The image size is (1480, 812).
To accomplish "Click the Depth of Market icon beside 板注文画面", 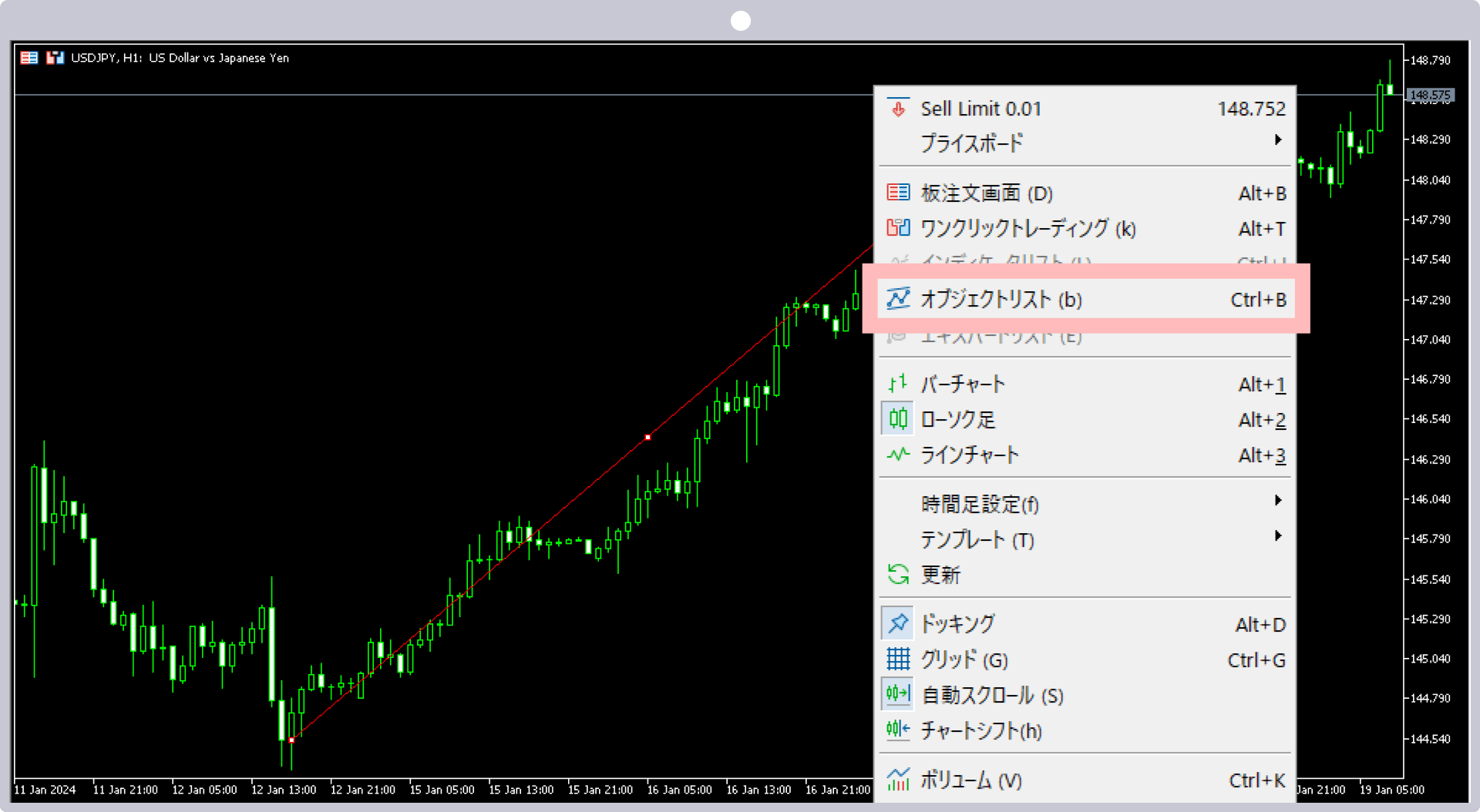I will [898, 193].
